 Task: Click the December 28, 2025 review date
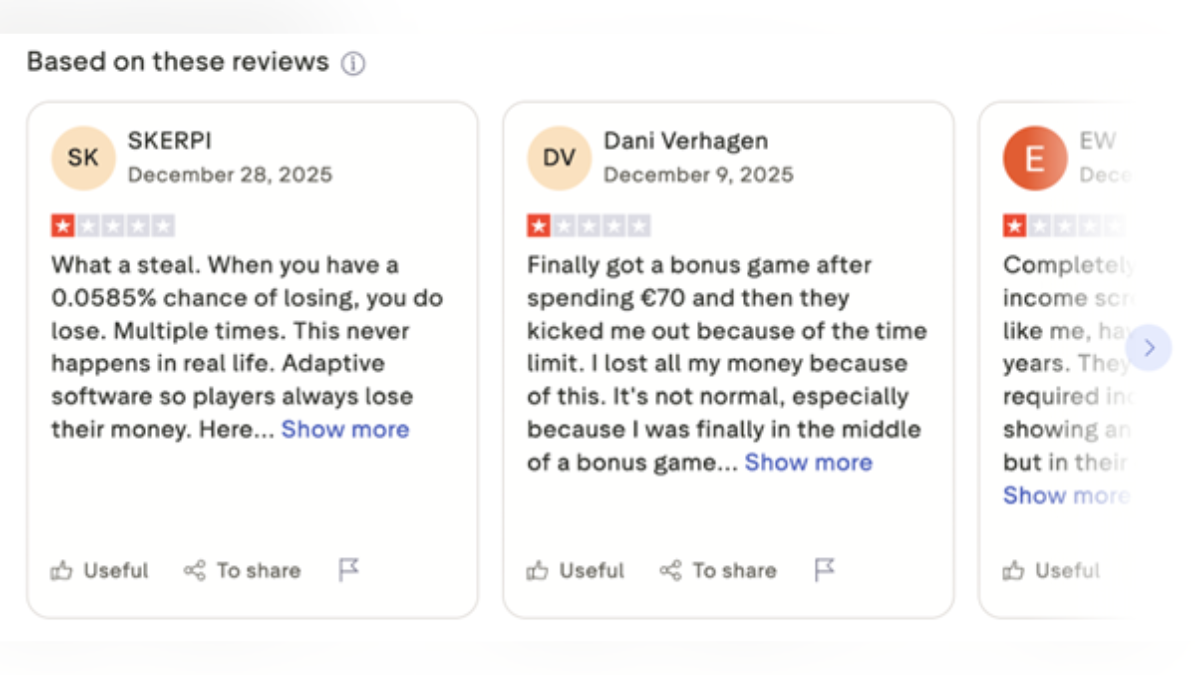(230, 175)
